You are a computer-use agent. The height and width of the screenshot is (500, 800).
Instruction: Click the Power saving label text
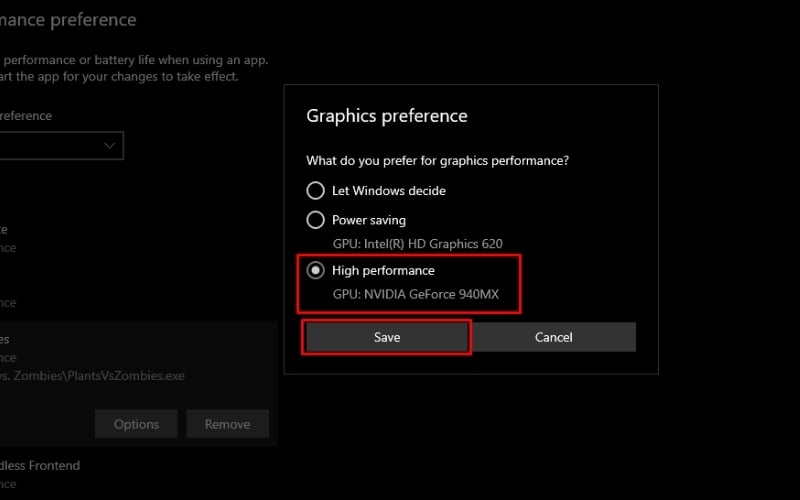(369, 220)
